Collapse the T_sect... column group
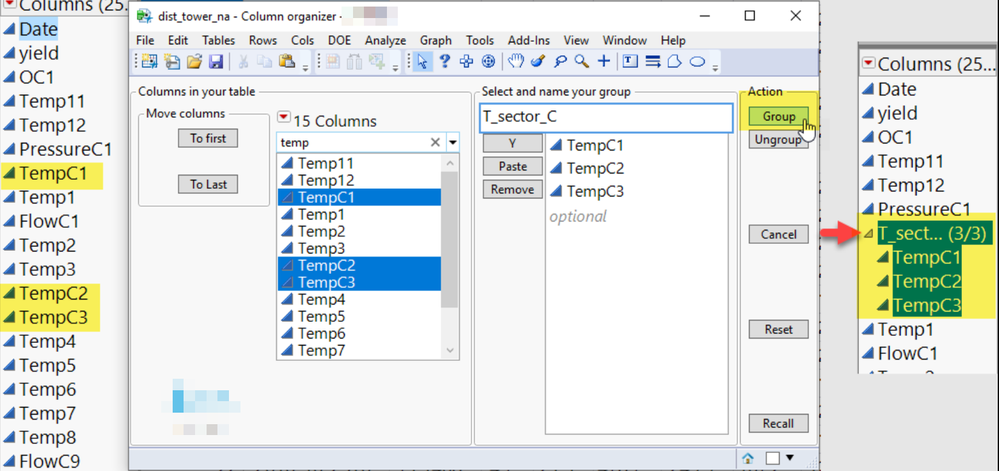Image resolution: width=999 pixels, height=471 pixels. (x=867, y=234)
